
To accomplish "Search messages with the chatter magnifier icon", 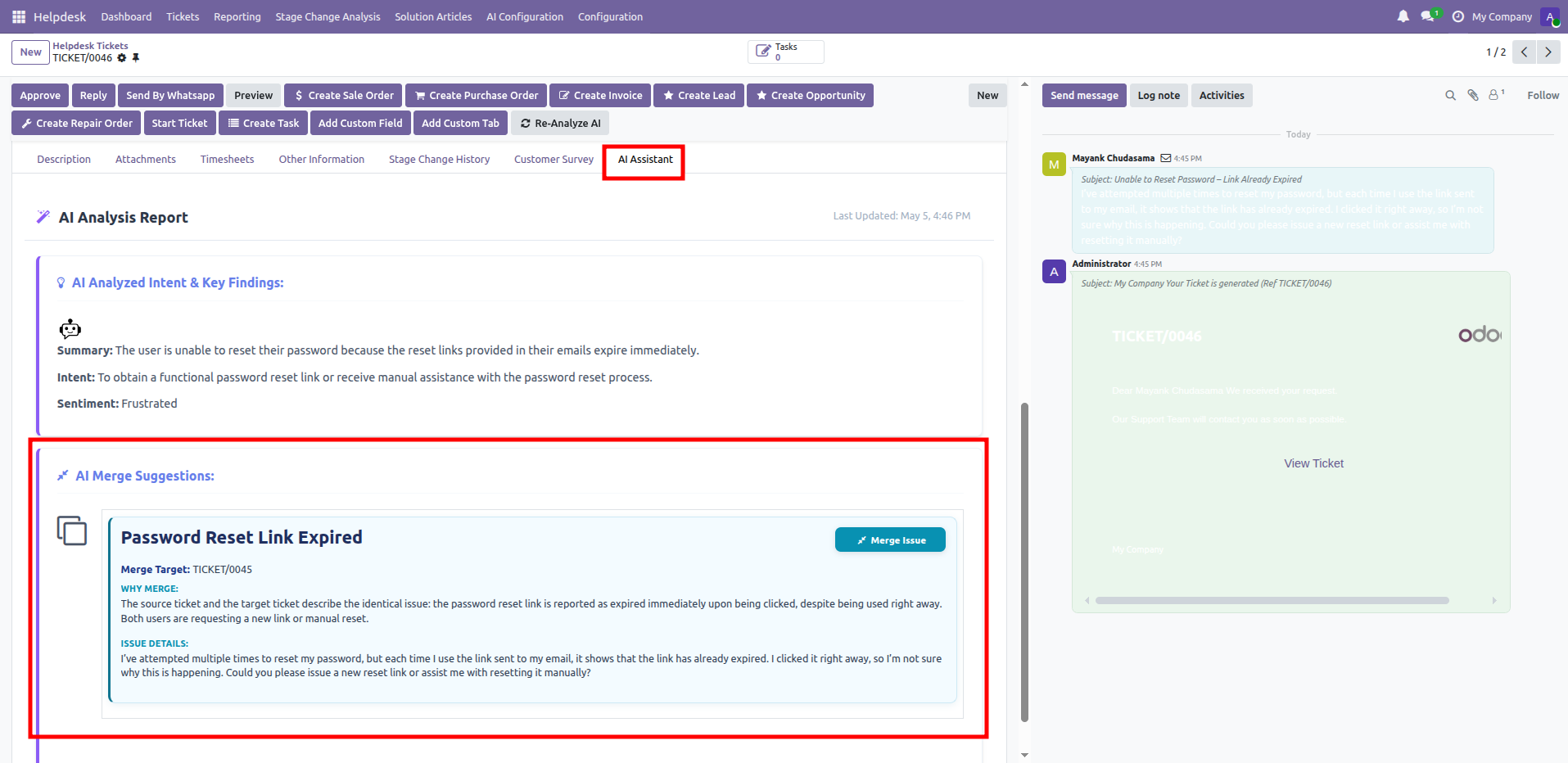I will 1450,95.
